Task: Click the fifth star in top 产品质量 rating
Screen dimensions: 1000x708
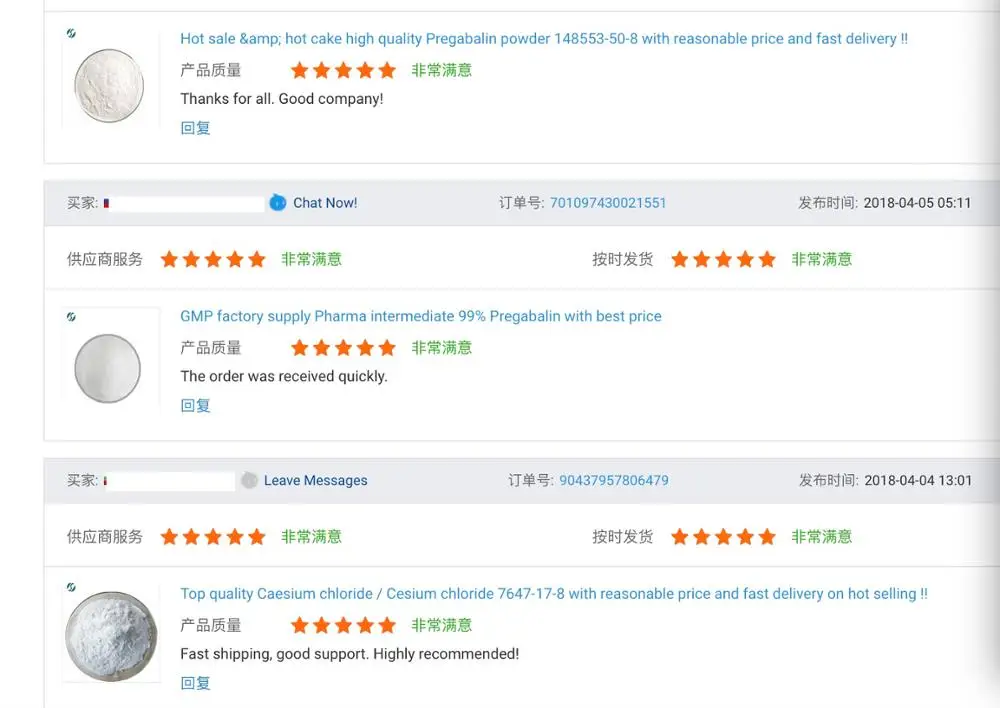Action: click(388, 70)
